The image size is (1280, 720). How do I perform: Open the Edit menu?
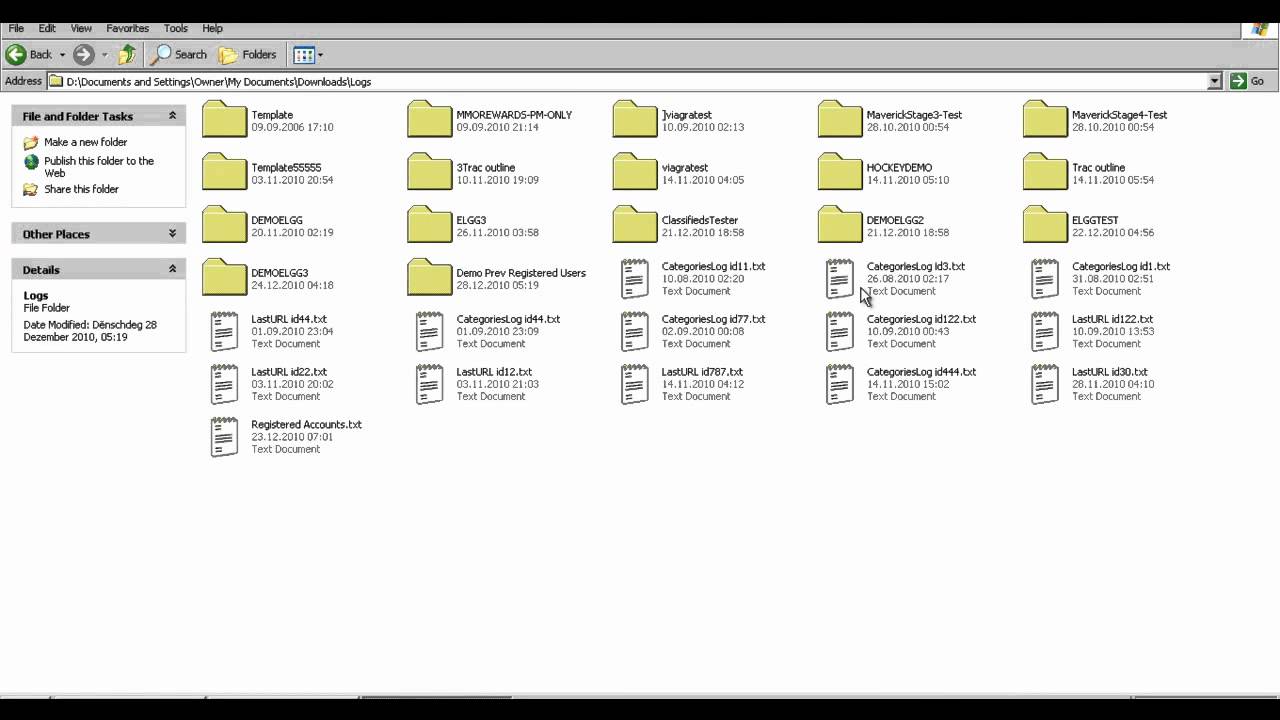(47, 28)
